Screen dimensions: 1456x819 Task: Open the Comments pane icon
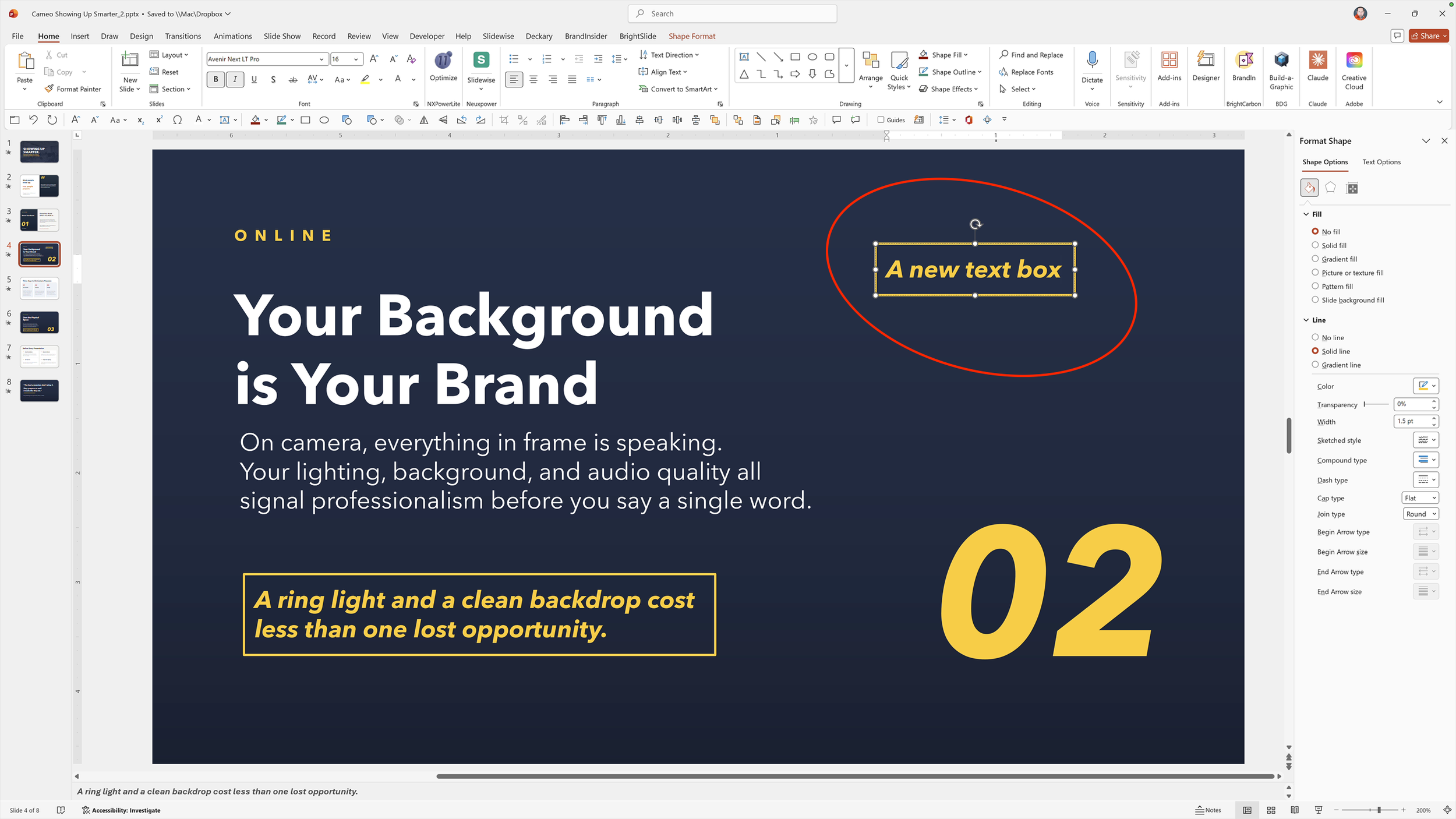(x=1397, y=36)
